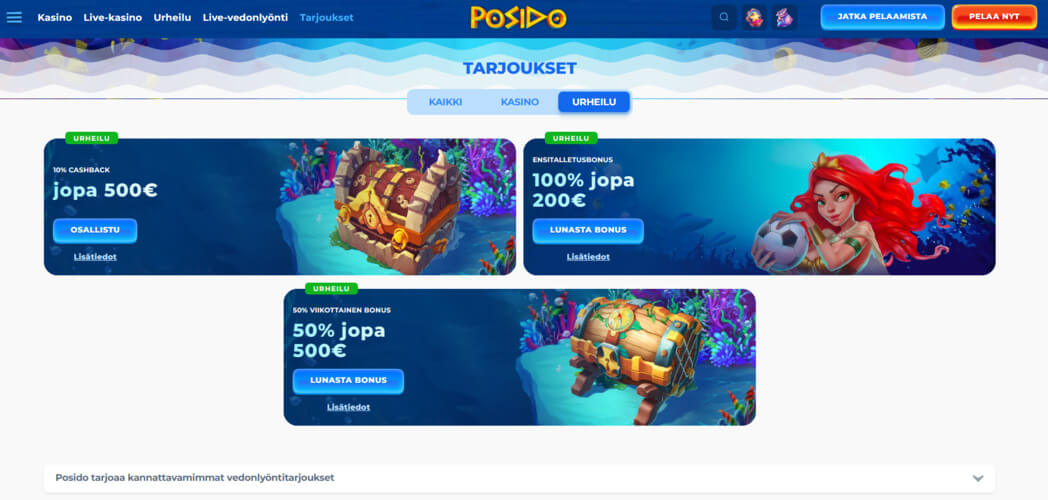Image resolution: width=1048 pixels, height=500 pixels.
Task: Select the Kasino filter tab
Action: click(520, 102)
